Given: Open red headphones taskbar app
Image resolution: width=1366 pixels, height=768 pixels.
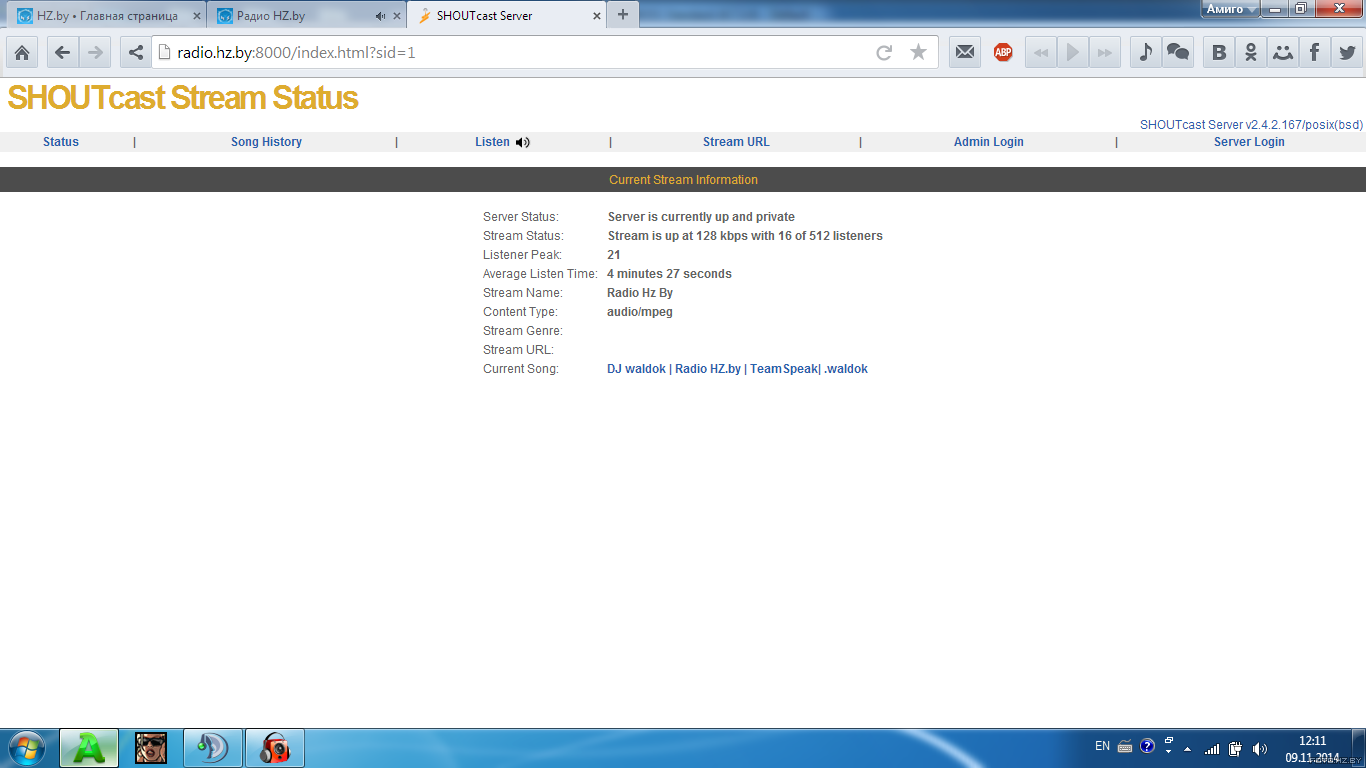Looking at the screenshot, I should pos(275,748).
